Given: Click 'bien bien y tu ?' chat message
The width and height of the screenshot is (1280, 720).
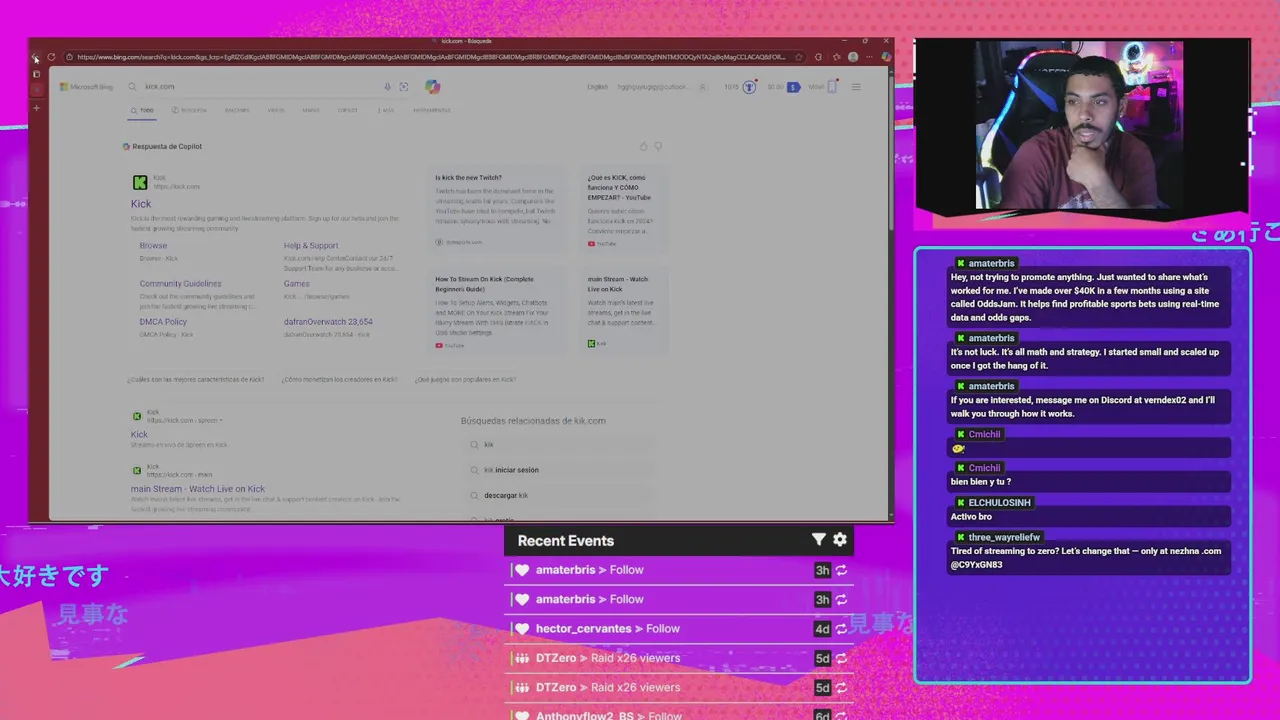Looking at the screenshot, I should (981, 482).
